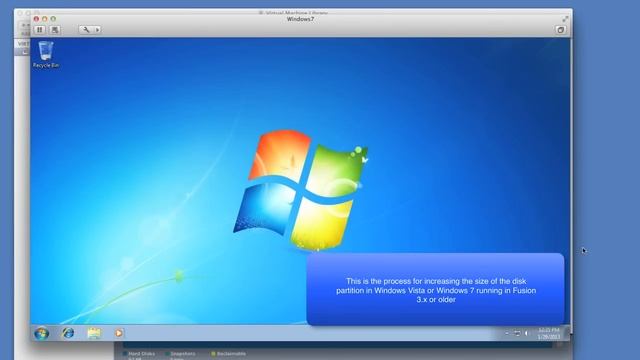
Task: Open Windows Explorer folder on taskbar
Action: pyautogui.click(x=94, y=333)
